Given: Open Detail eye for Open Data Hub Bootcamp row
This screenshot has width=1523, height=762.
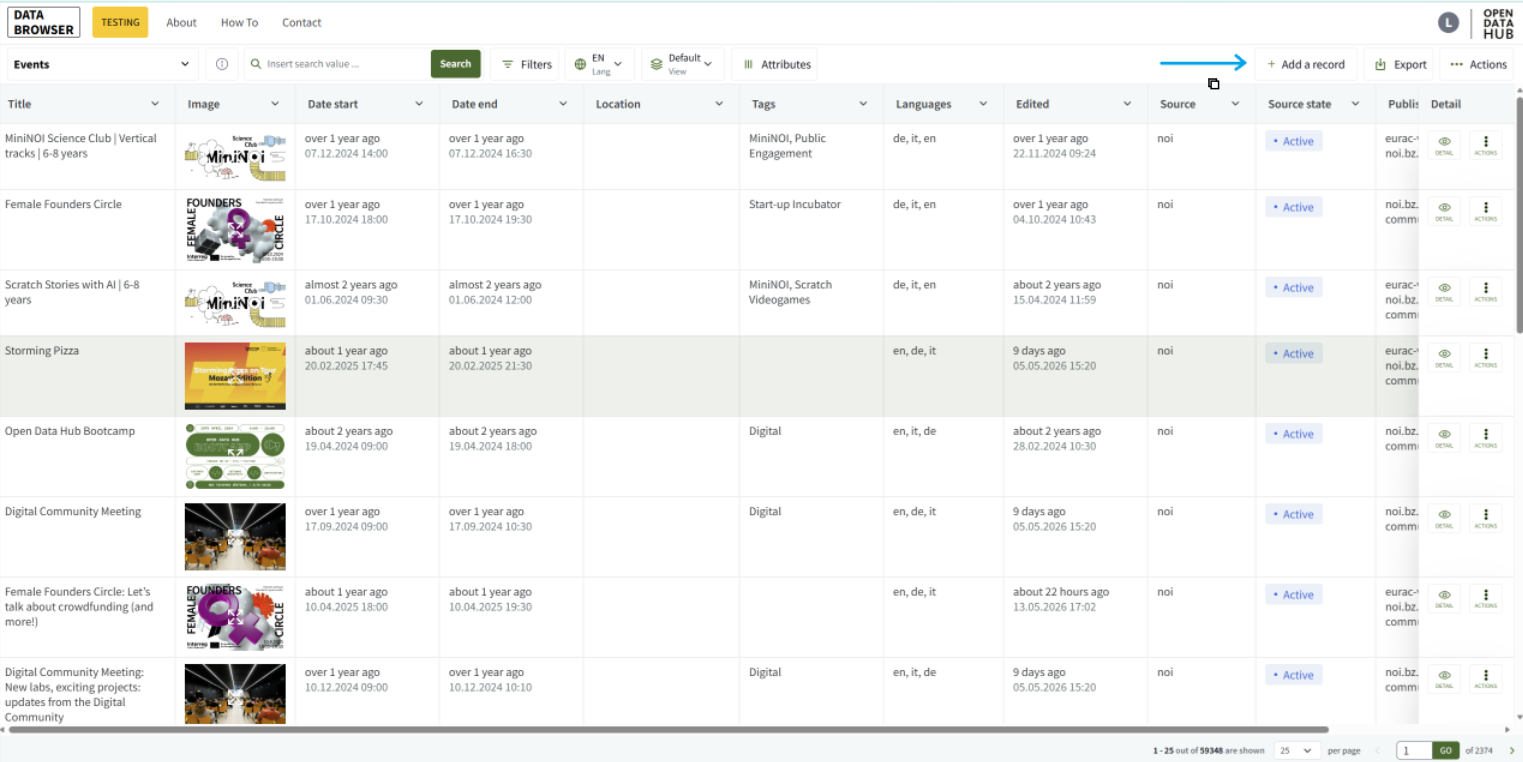Looking at the screenshot, I should click(1444, 438).
